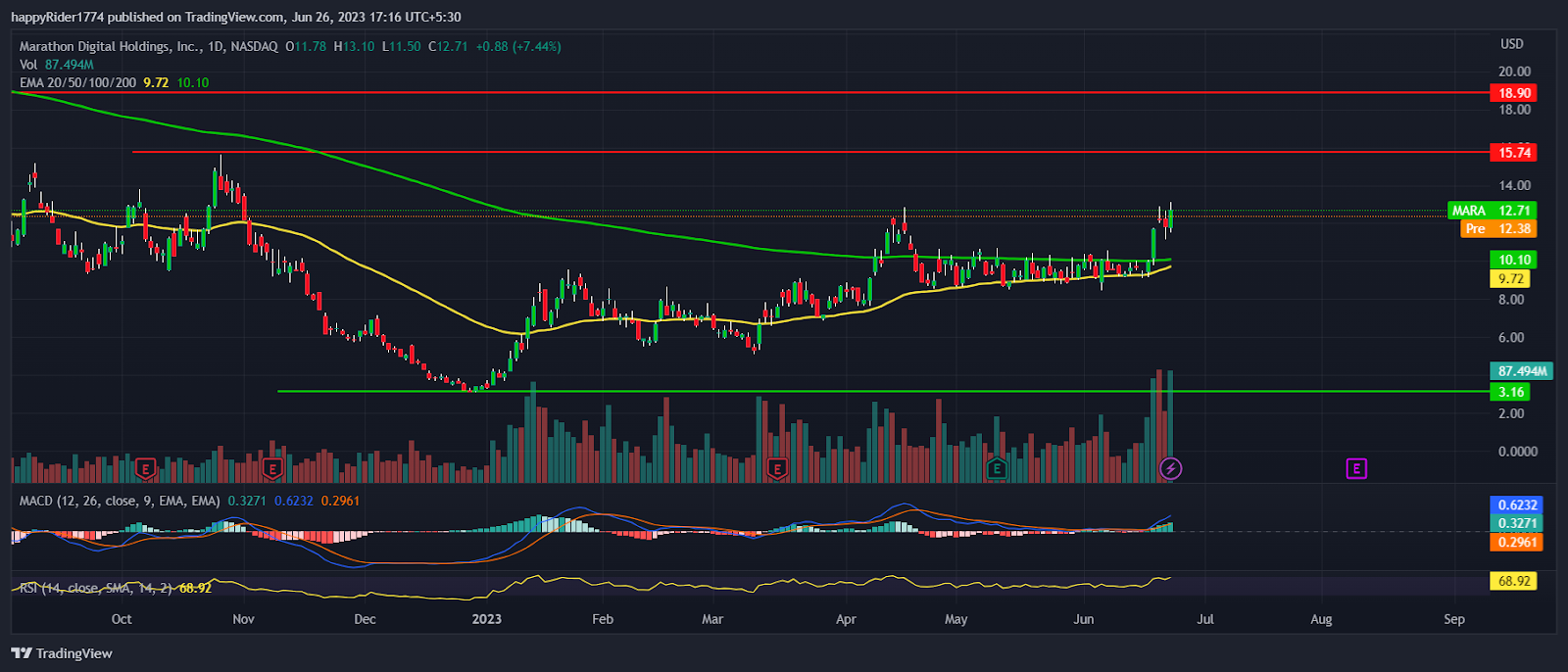Screen dimensions: 1568x672
Task: Click the 2023 label on time axis
Action: (486, 619)
